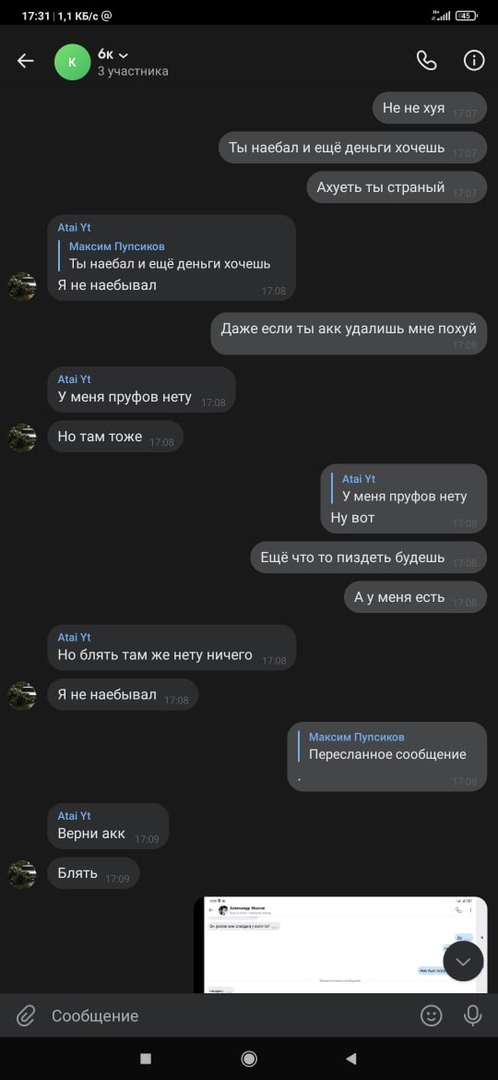Tap Android recent apps square button
This screenshot has width=498, height=1080.
click(x=145, y=1058)
